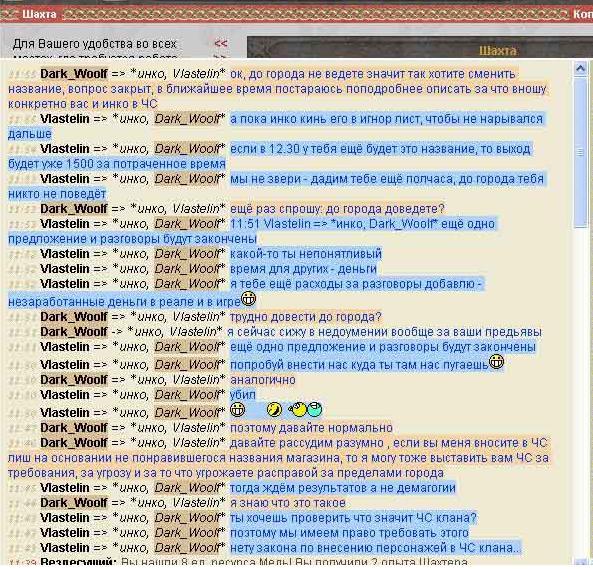Click the Коп tab at top right
This screenshot has width=593, height=569.
(583, 14)
